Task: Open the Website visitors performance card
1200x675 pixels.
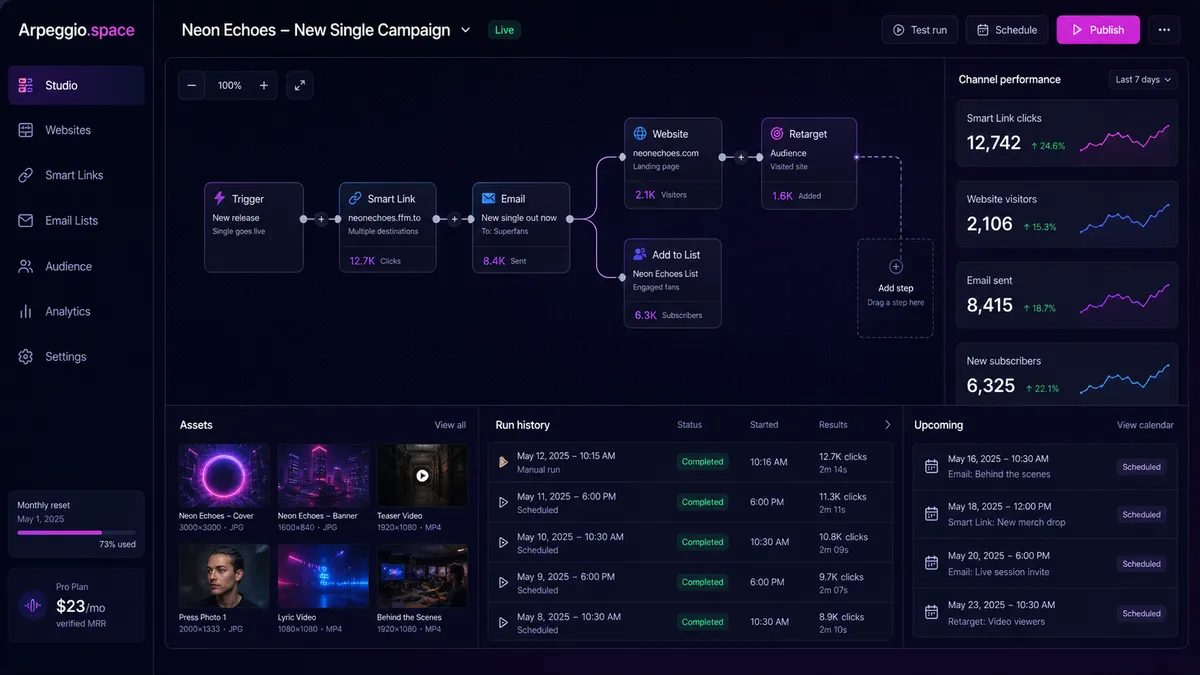Action: pos(1066,214)
